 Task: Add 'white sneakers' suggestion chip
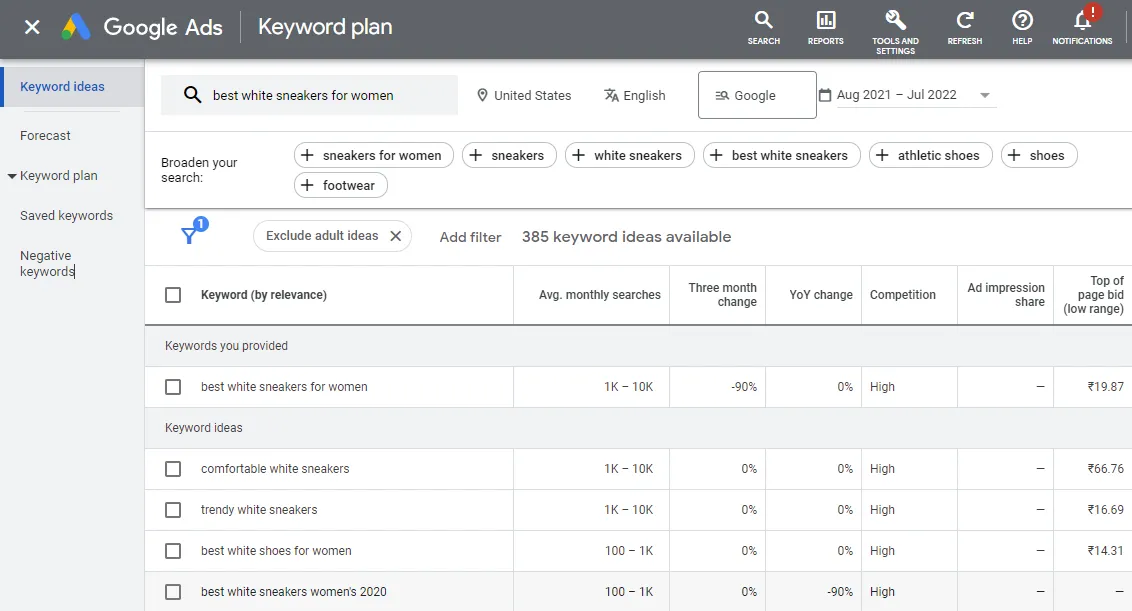[x=630, y=155]
